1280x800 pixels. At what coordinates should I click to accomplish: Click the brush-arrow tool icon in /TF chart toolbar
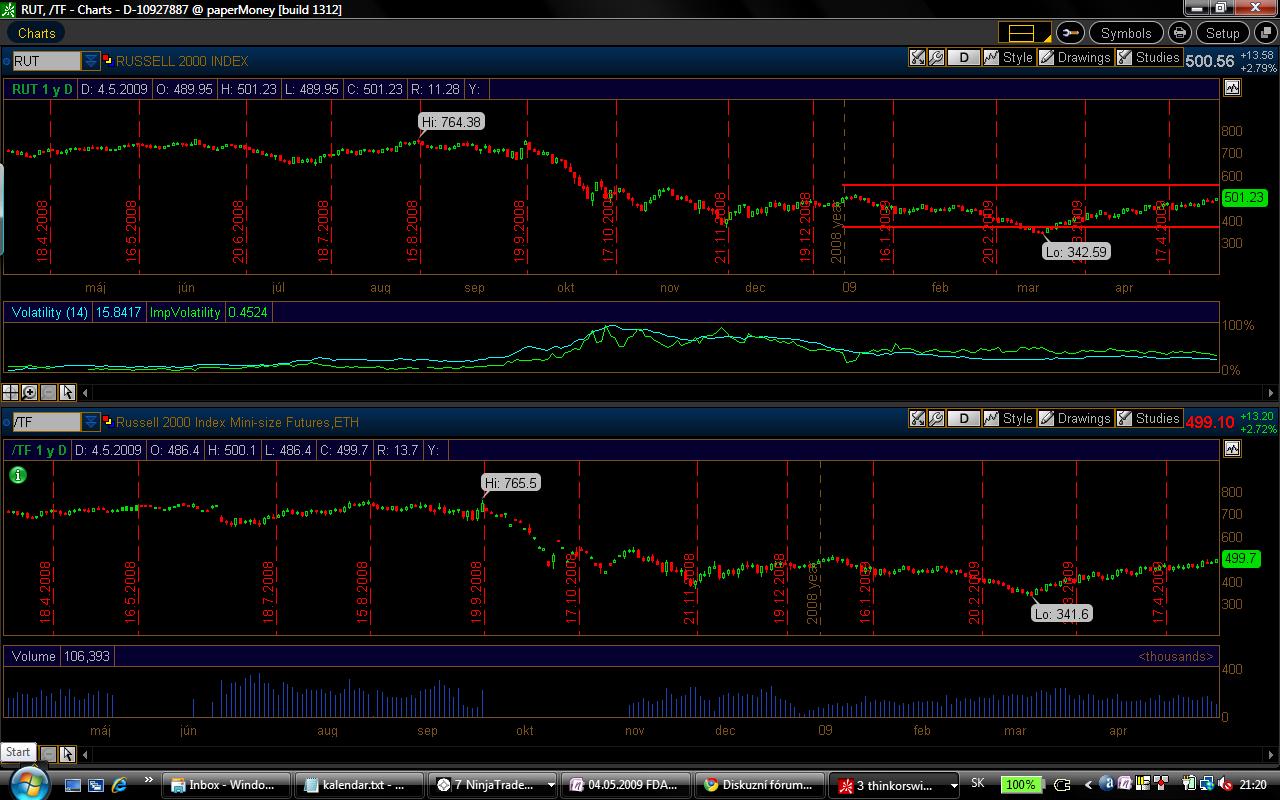[917, 419]
